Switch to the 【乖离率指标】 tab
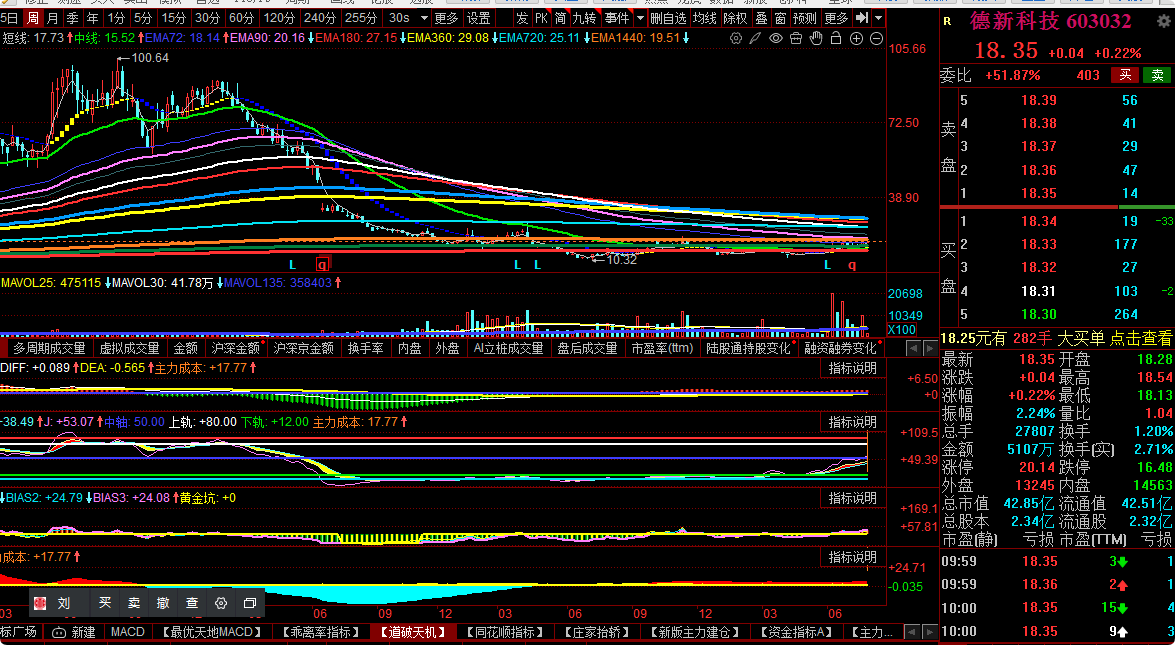 [320, 632]
